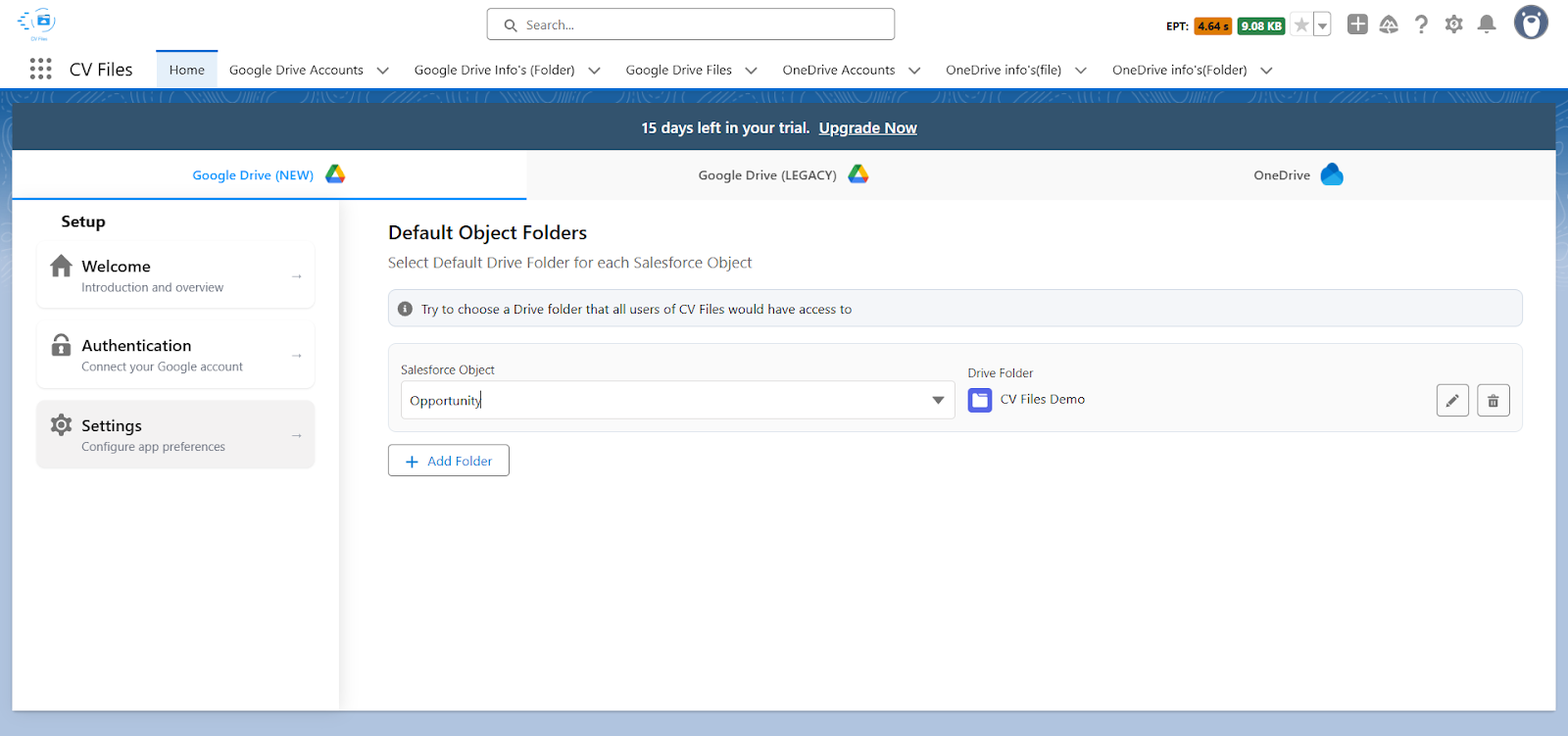Open the Welcome setup section
The width and height of the screenshot is (1568, 736).
point(175,275)
